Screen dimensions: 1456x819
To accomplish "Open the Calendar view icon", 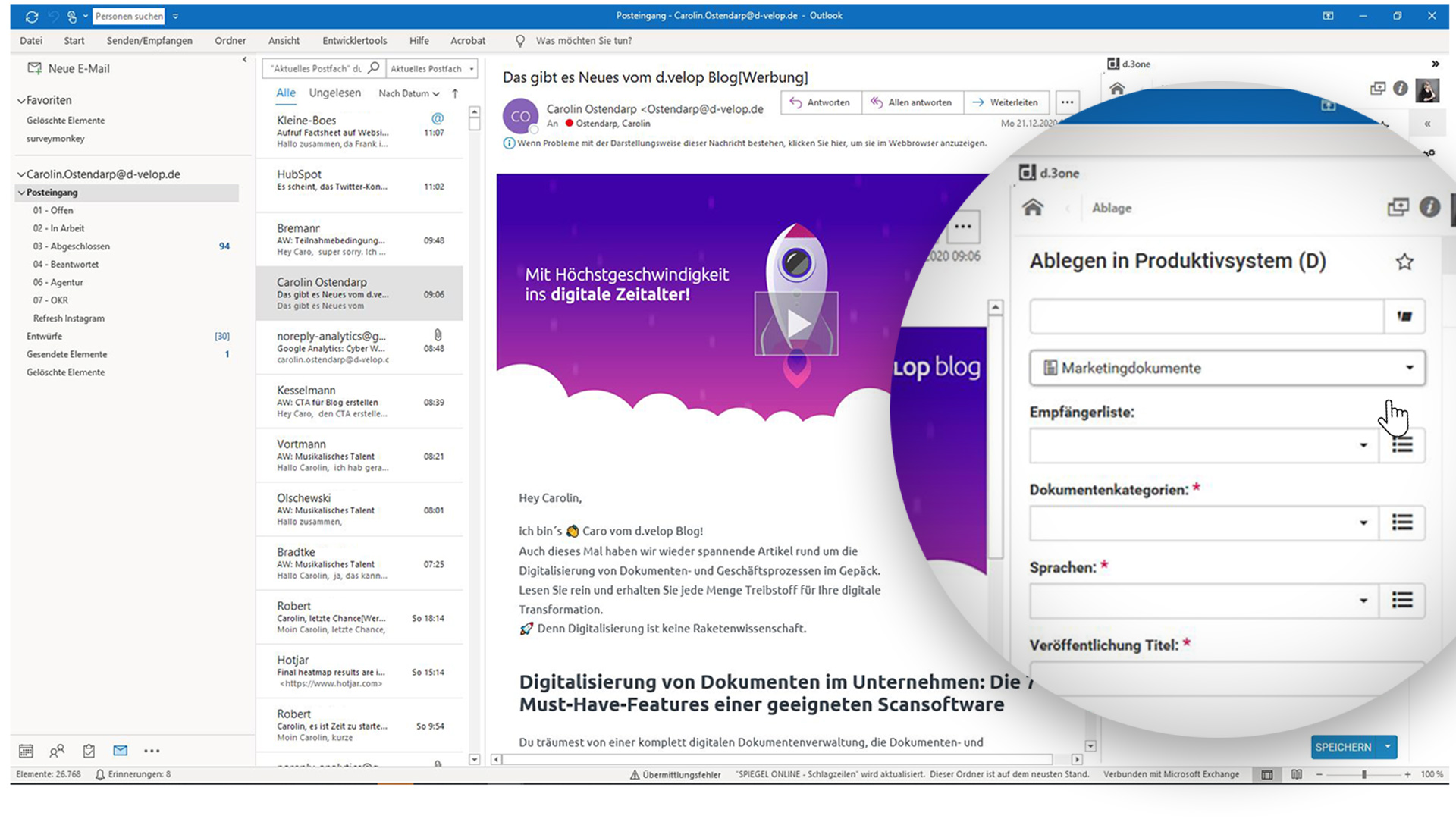I will coord(26,751).
